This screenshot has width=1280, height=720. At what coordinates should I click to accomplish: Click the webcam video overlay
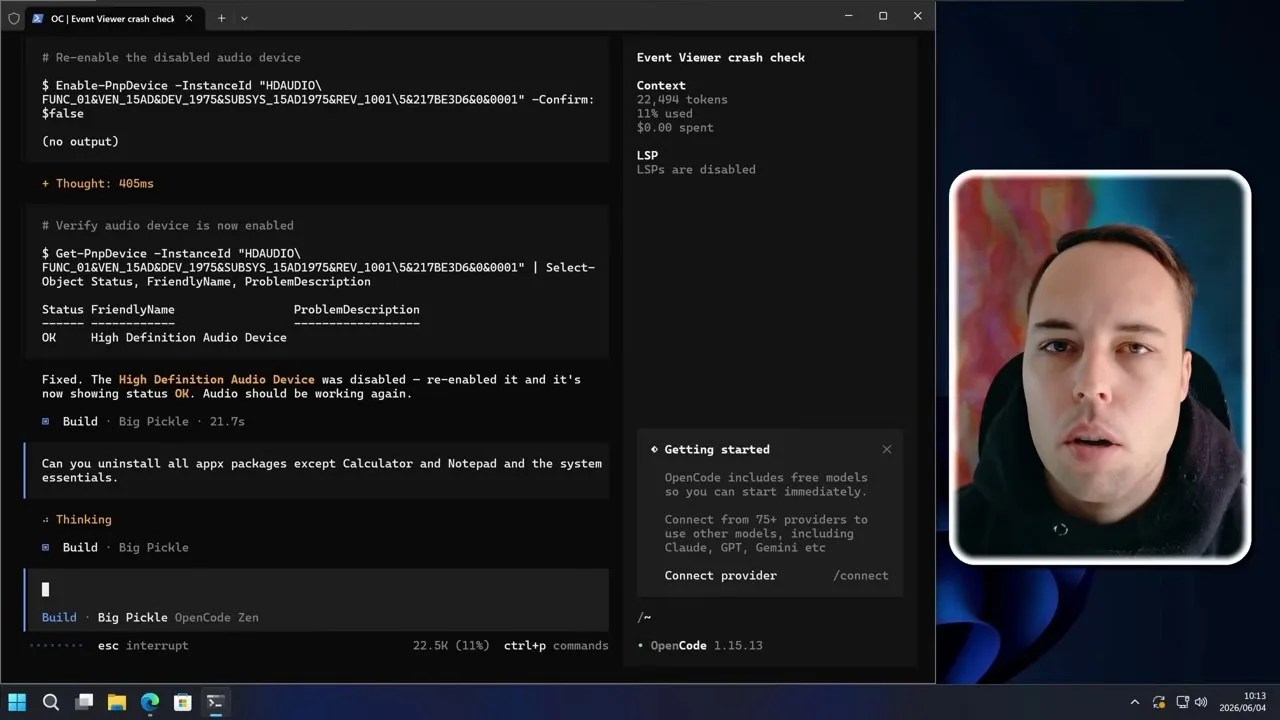1100,367
